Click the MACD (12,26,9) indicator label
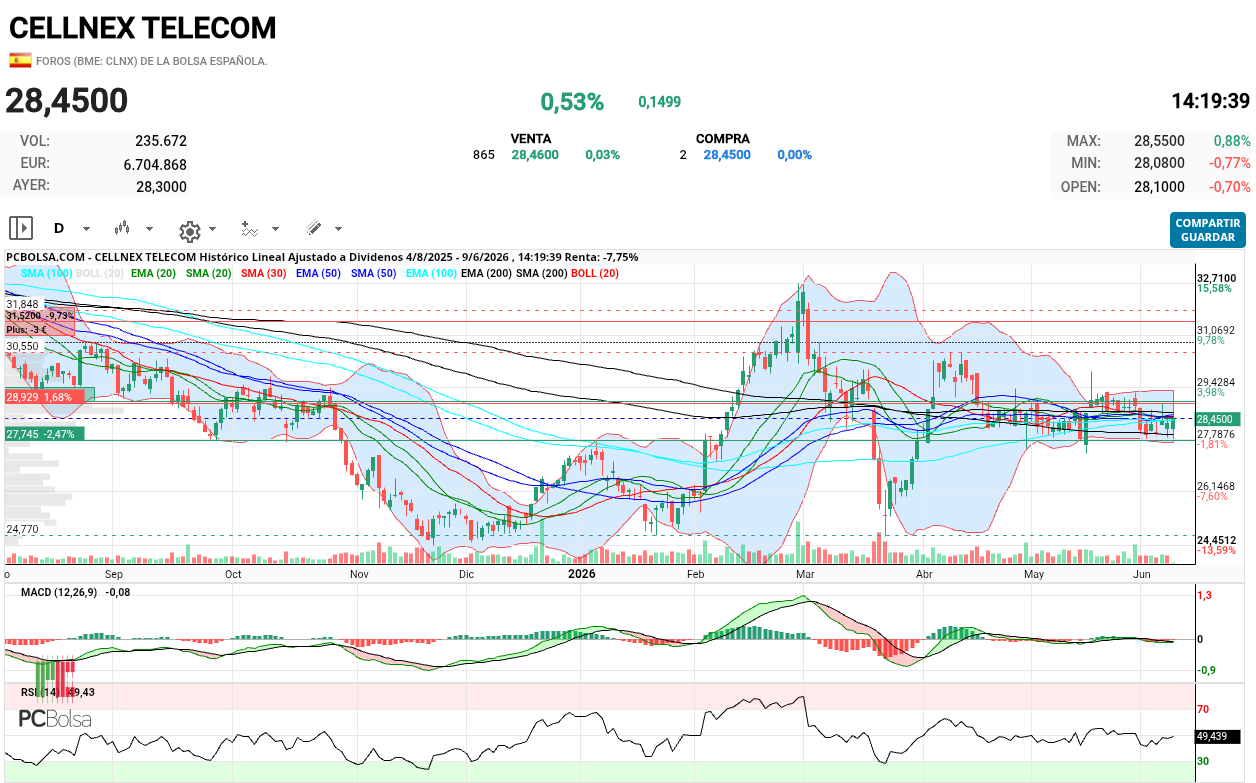Image resolution: width=1256 pixels, height=783 pixels. [76, 592]
